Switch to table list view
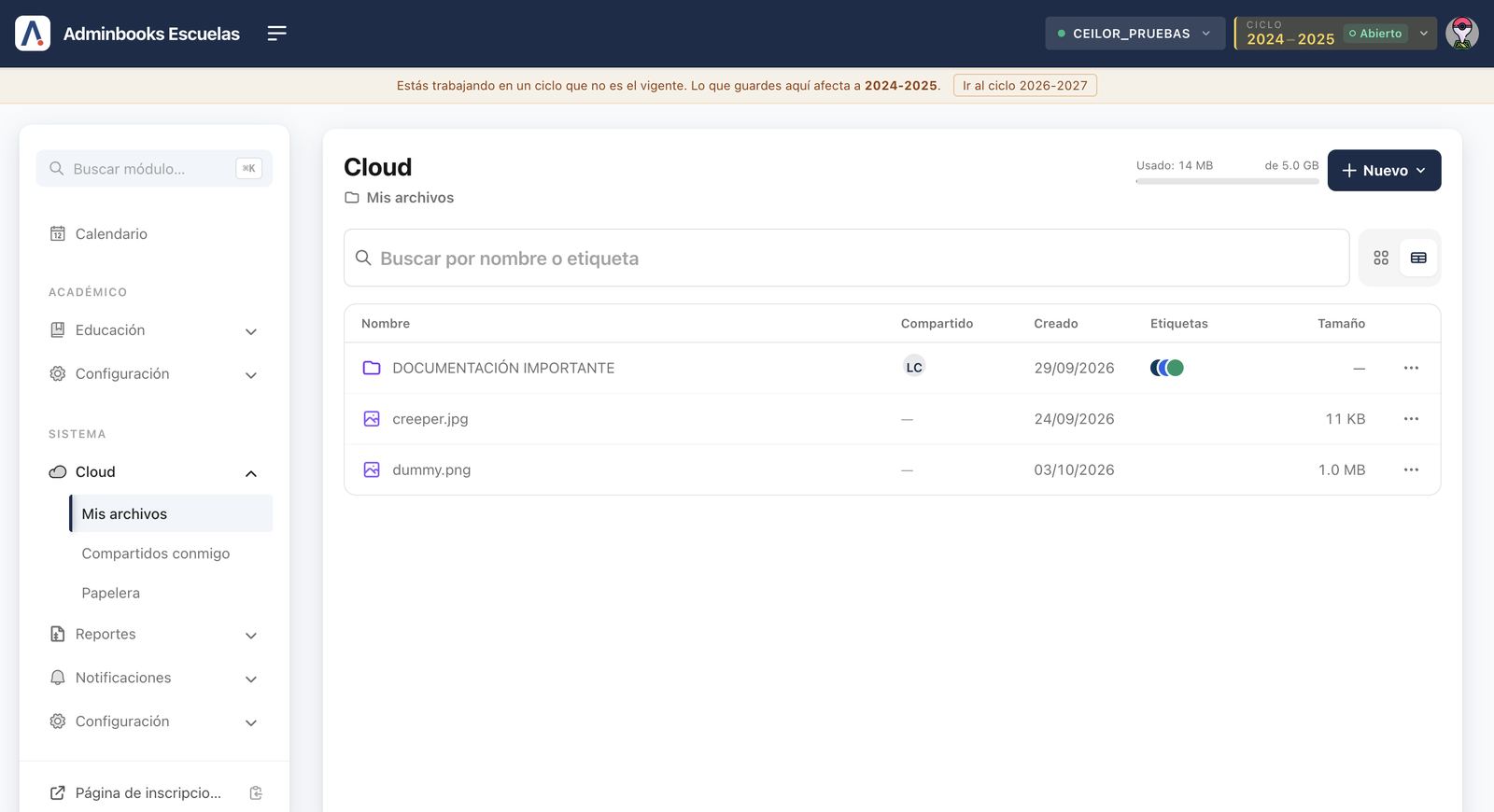This screenshot has height=812, width=1494. (1418, 258)
